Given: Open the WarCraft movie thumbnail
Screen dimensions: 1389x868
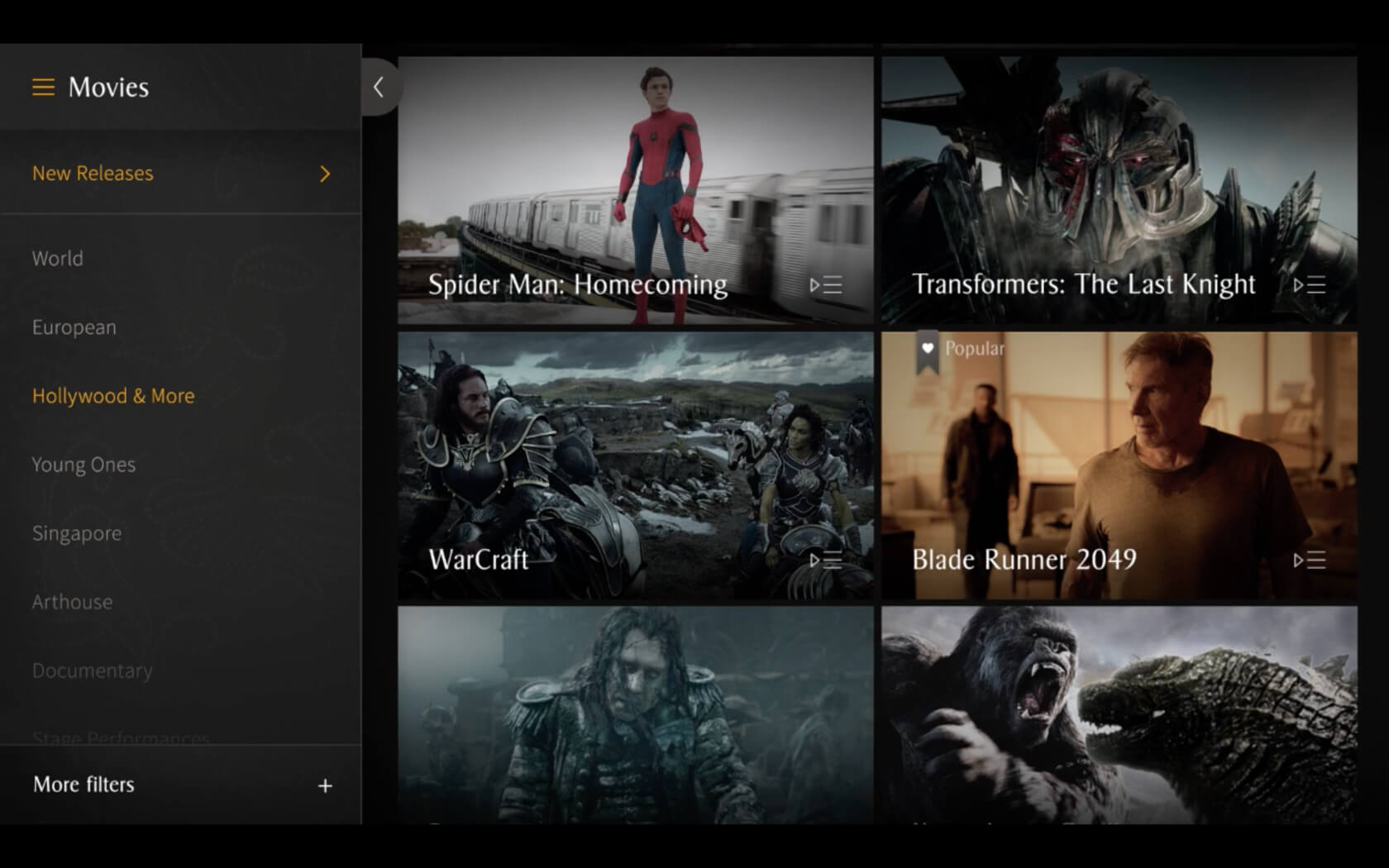Looking at the screenshot, I should [635, 465].
